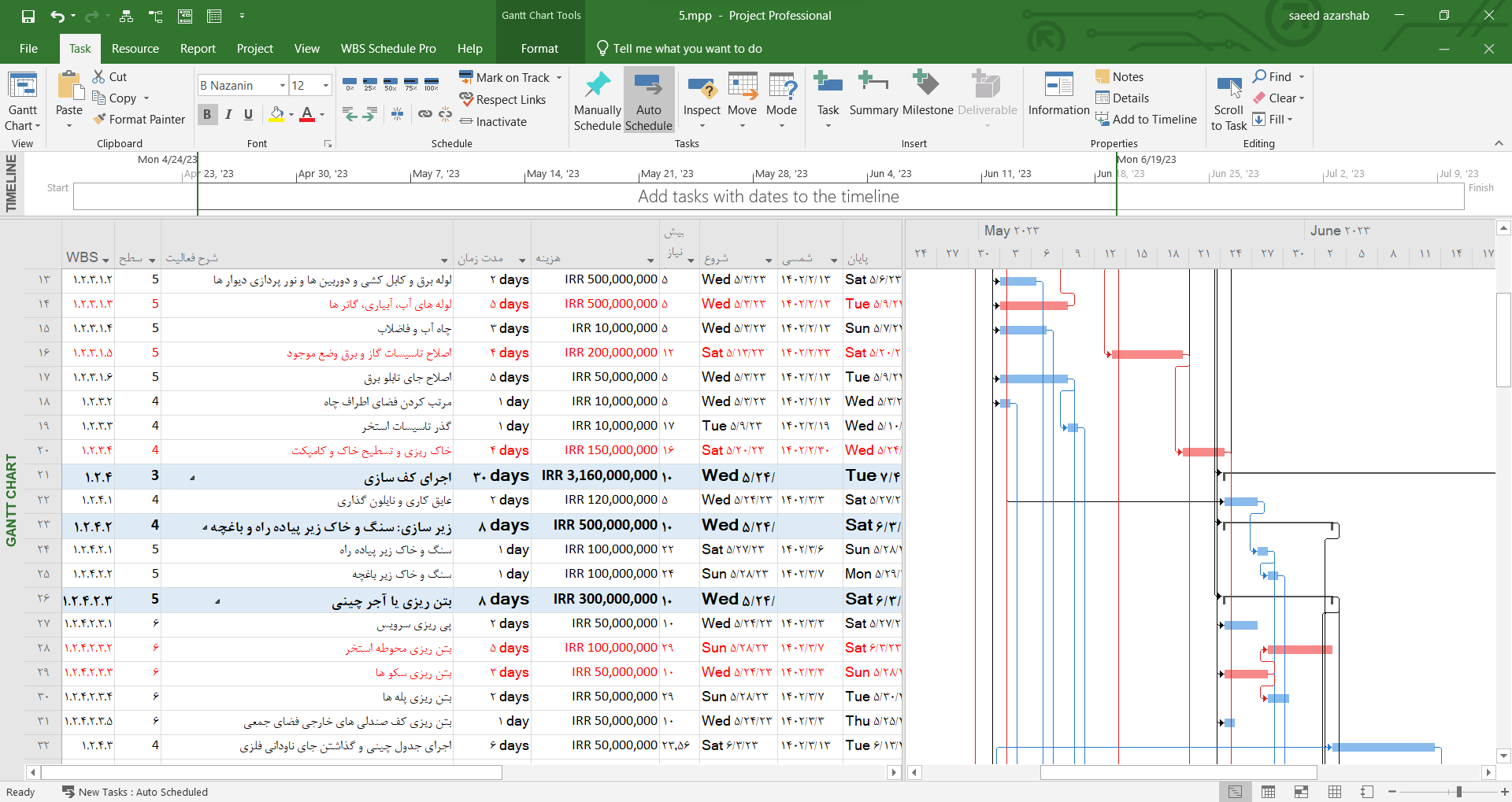This screenshot has height=802, width=1512.
Task: Toggle Respect Links
Action: pyautogui.click(x=502, y=99)
